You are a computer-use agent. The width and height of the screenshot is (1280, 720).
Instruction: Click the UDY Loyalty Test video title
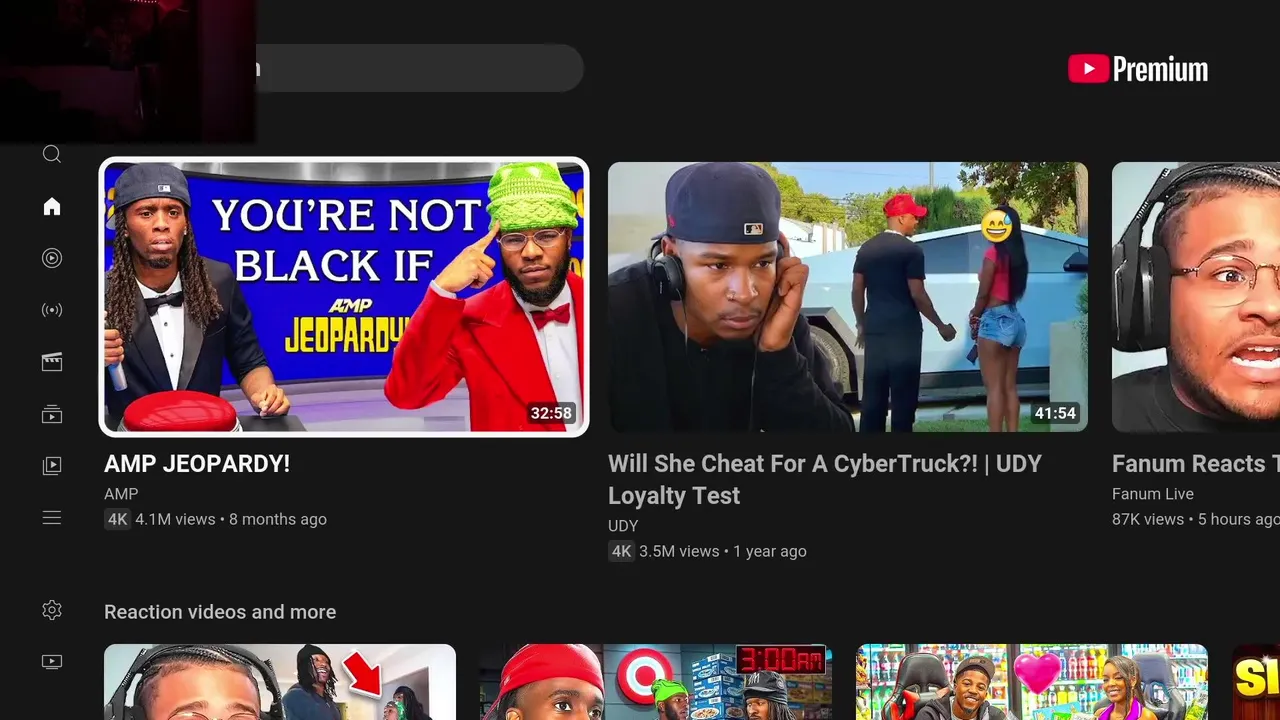pos(825,480)
